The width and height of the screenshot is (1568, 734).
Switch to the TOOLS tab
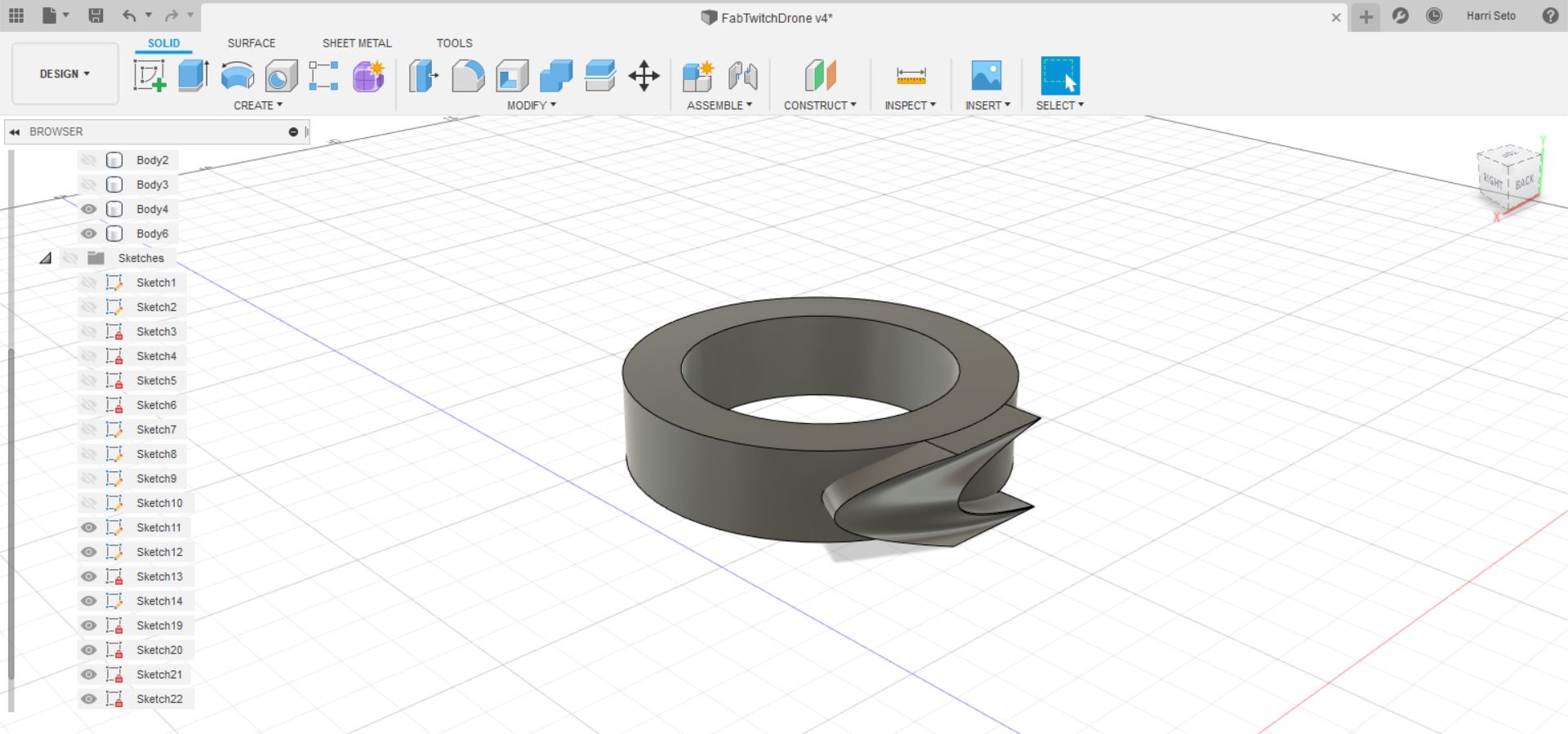[x=454, y=43]
